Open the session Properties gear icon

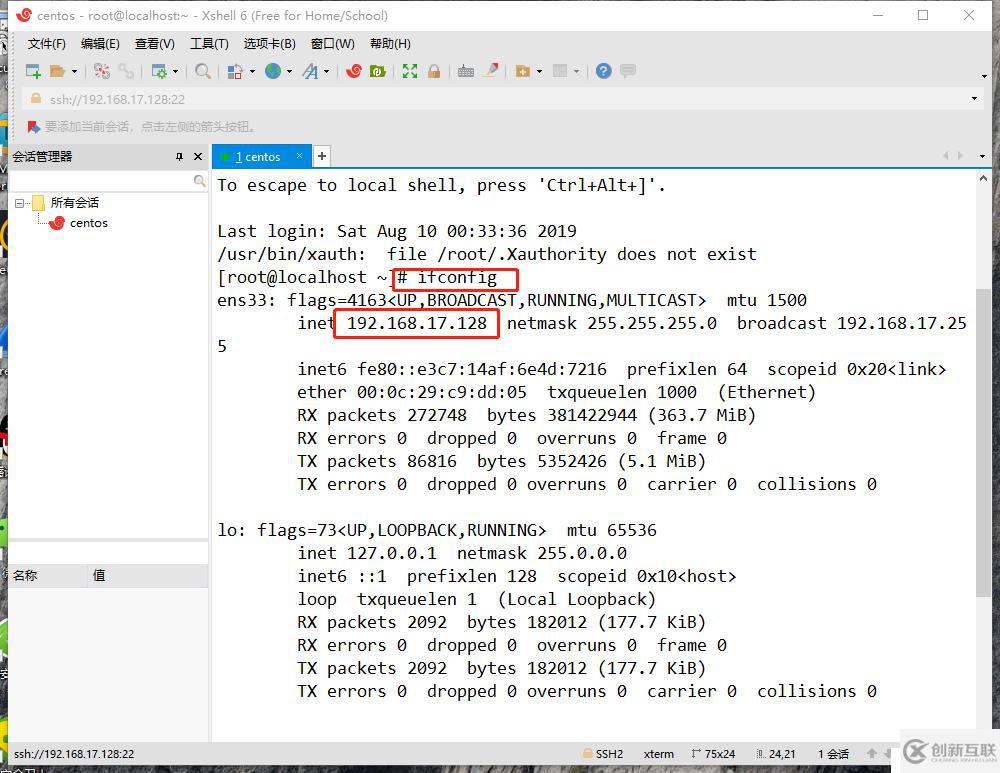[159, 71]
